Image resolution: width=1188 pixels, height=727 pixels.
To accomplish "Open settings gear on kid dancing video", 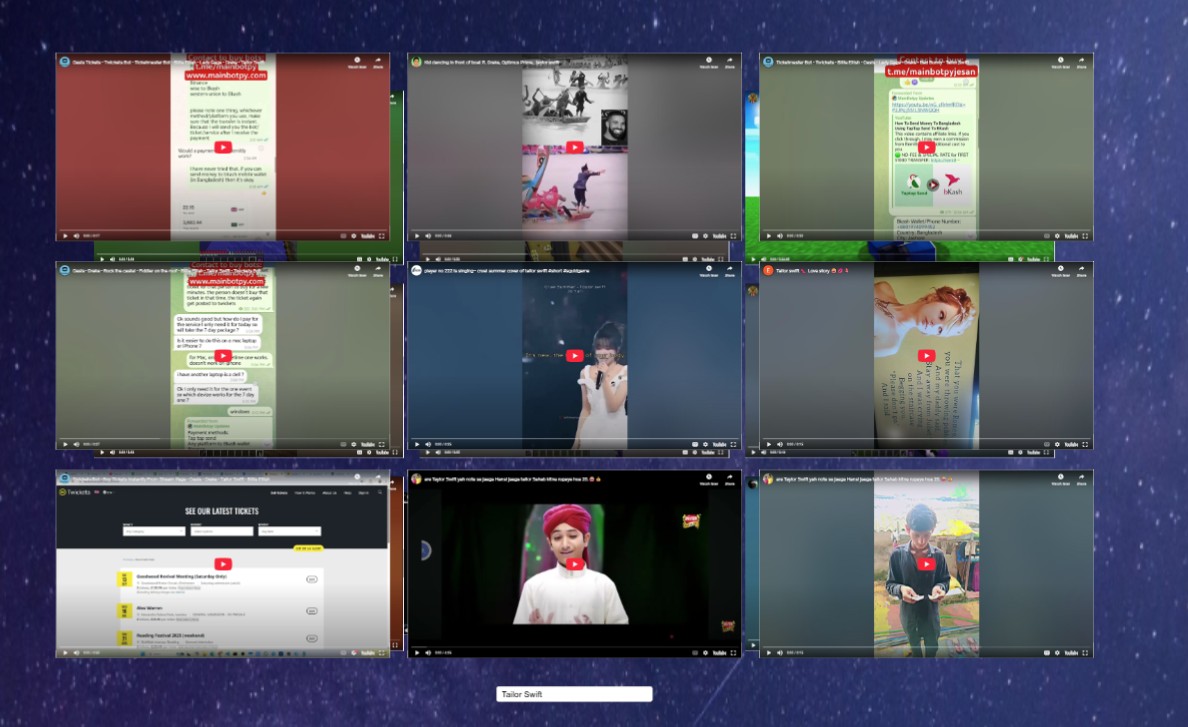I will click(x=705, y=236).
